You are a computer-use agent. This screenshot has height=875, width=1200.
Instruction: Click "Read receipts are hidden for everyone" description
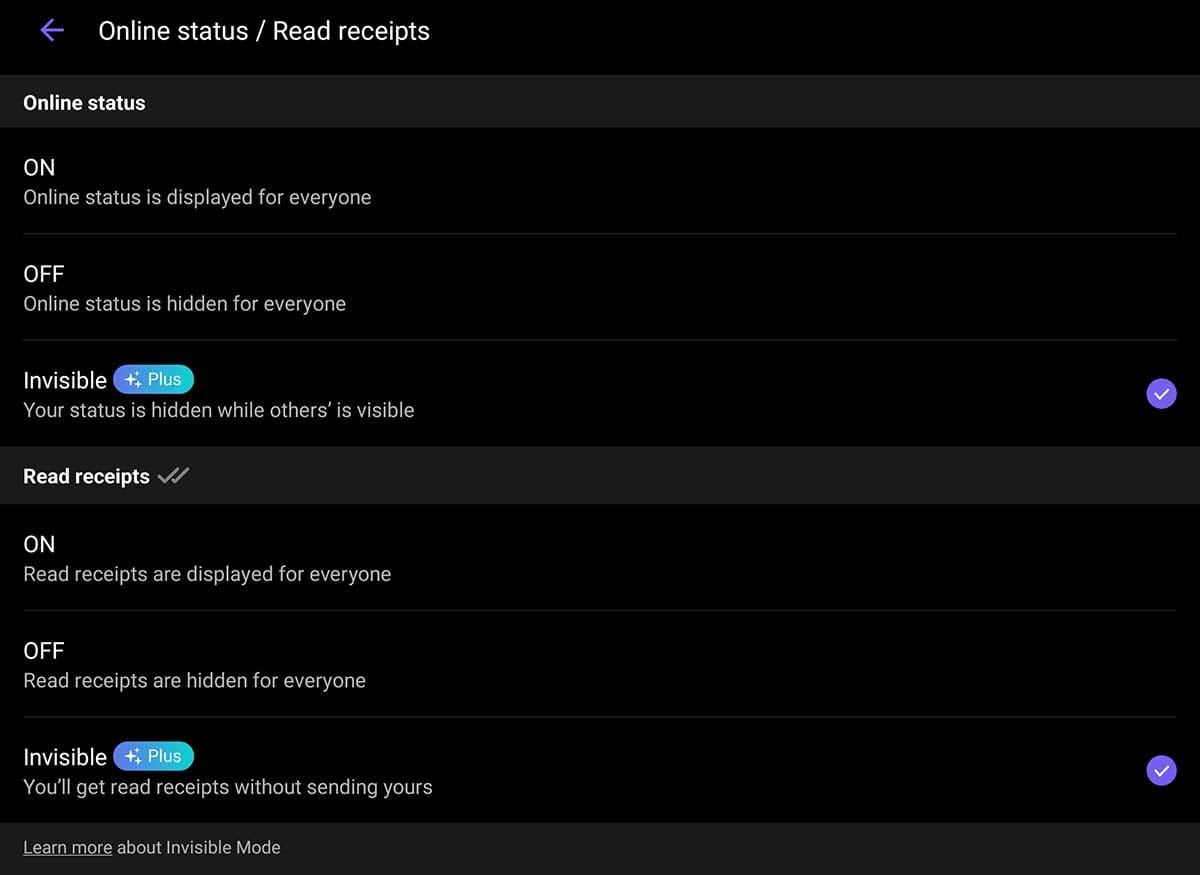[194, 681]
